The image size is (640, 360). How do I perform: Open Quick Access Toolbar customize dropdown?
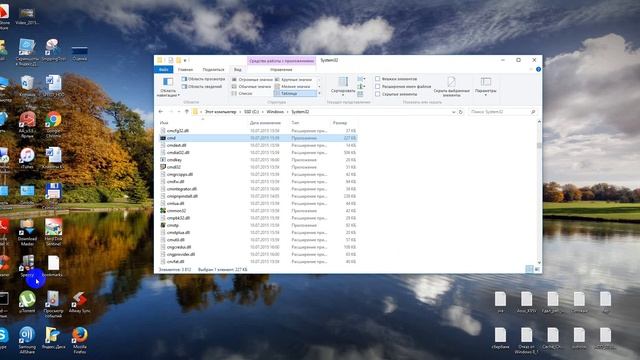click(186, 60)
